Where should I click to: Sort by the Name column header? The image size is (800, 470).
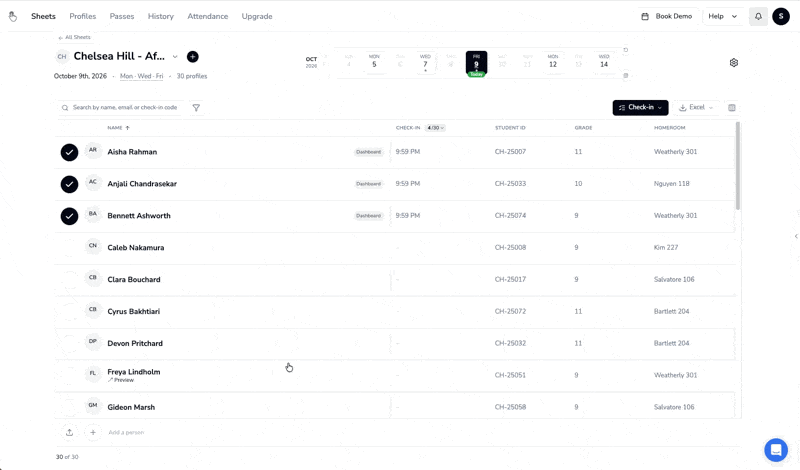118,128
